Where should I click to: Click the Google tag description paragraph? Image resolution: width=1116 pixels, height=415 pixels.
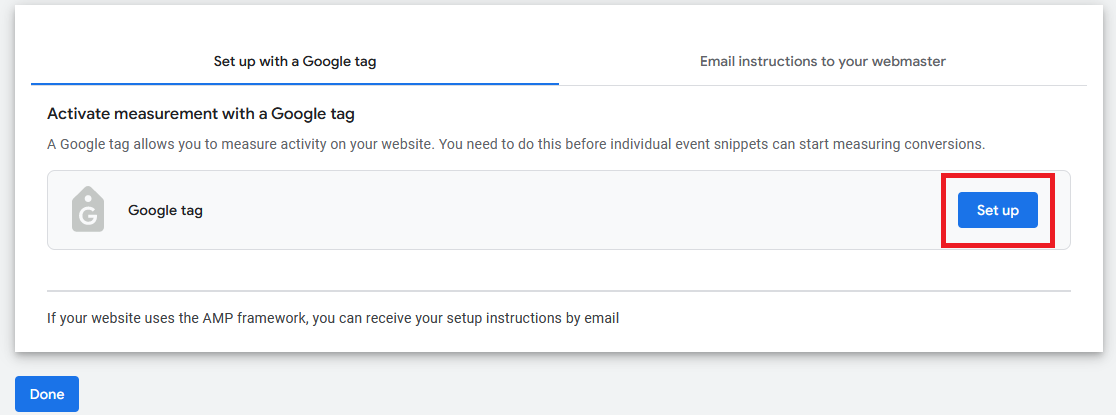[x=516, y=144]
